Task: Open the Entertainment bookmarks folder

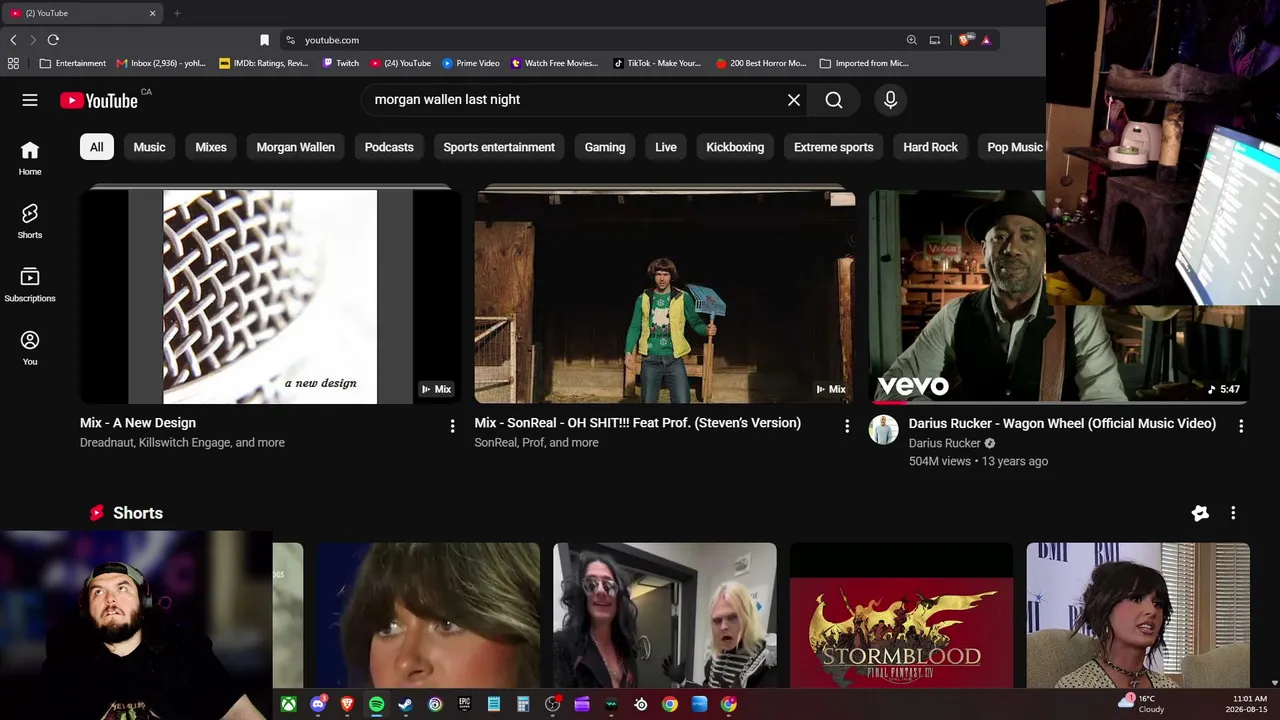Action: coord(72,63)
